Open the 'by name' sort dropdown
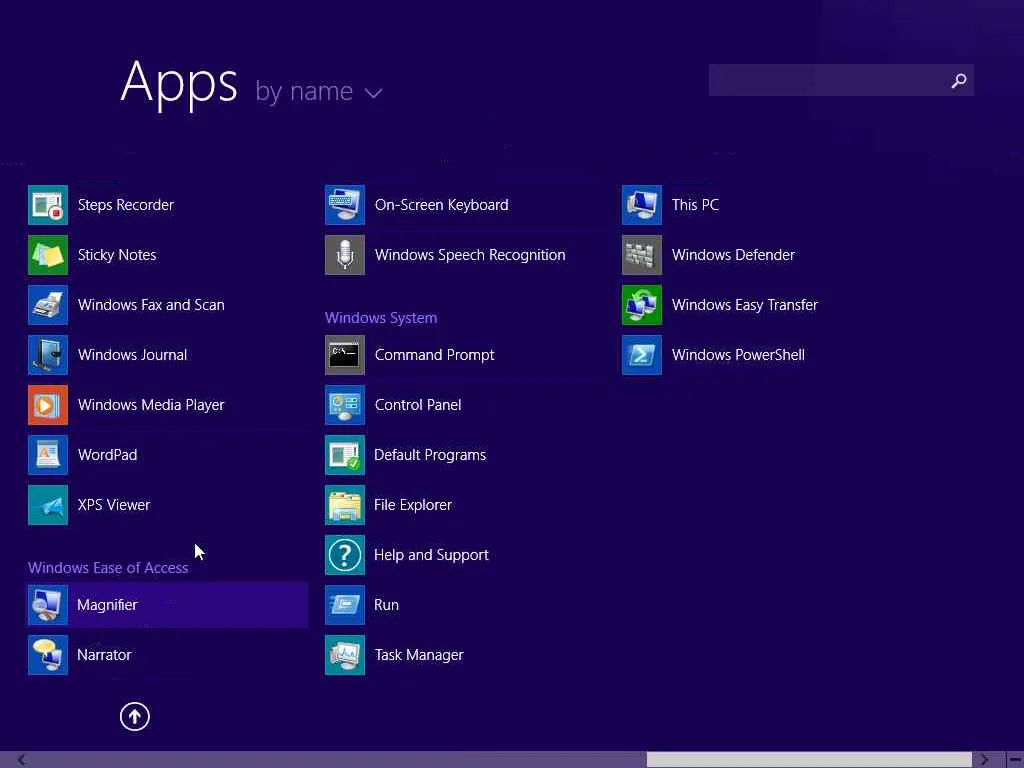The width and height of the screenshot is (1024, 768). pyautogui.click(x=319, y=91)
